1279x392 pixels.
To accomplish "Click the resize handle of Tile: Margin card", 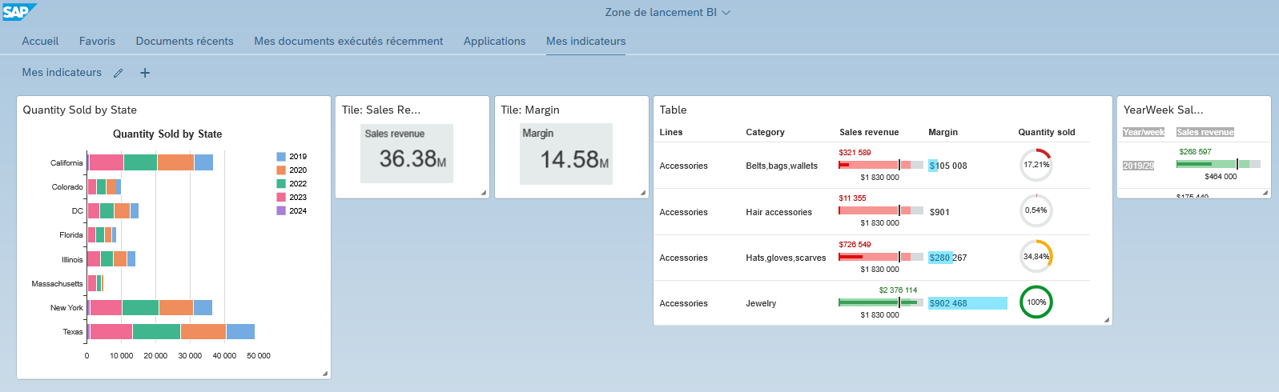I will click(x=642, y=192).
